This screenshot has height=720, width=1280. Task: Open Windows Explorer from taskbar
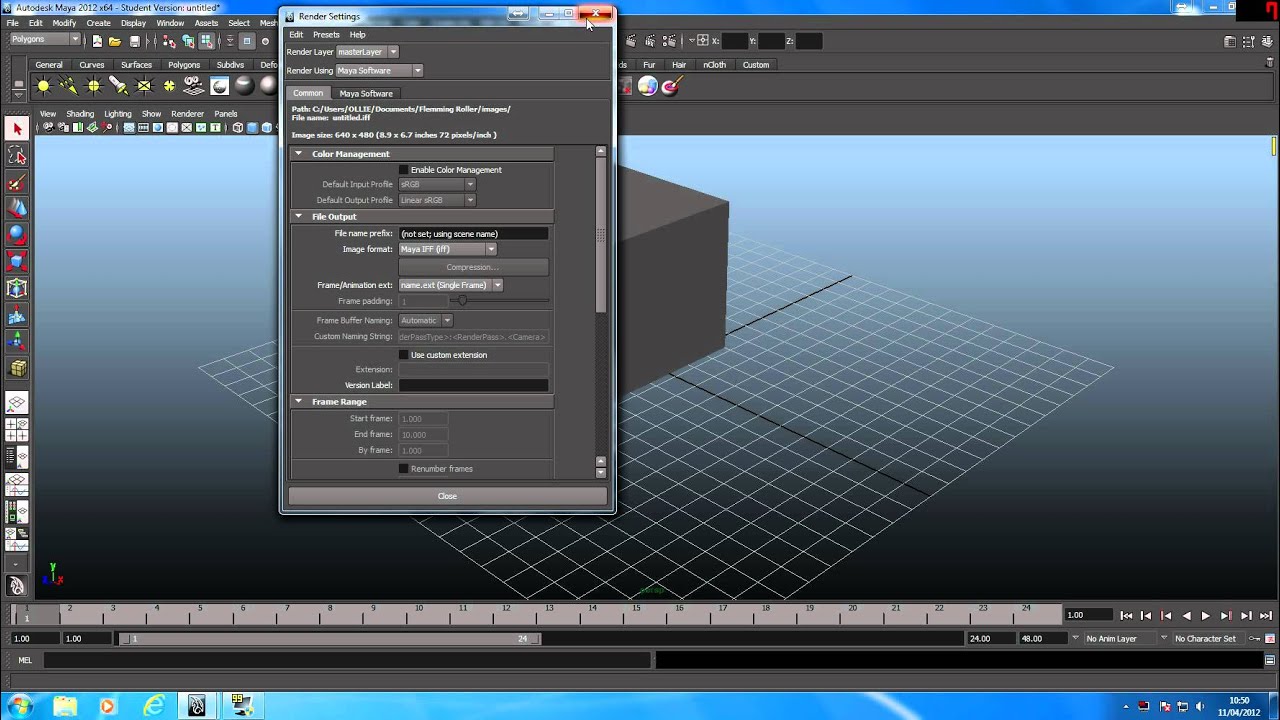coord(65,706)
